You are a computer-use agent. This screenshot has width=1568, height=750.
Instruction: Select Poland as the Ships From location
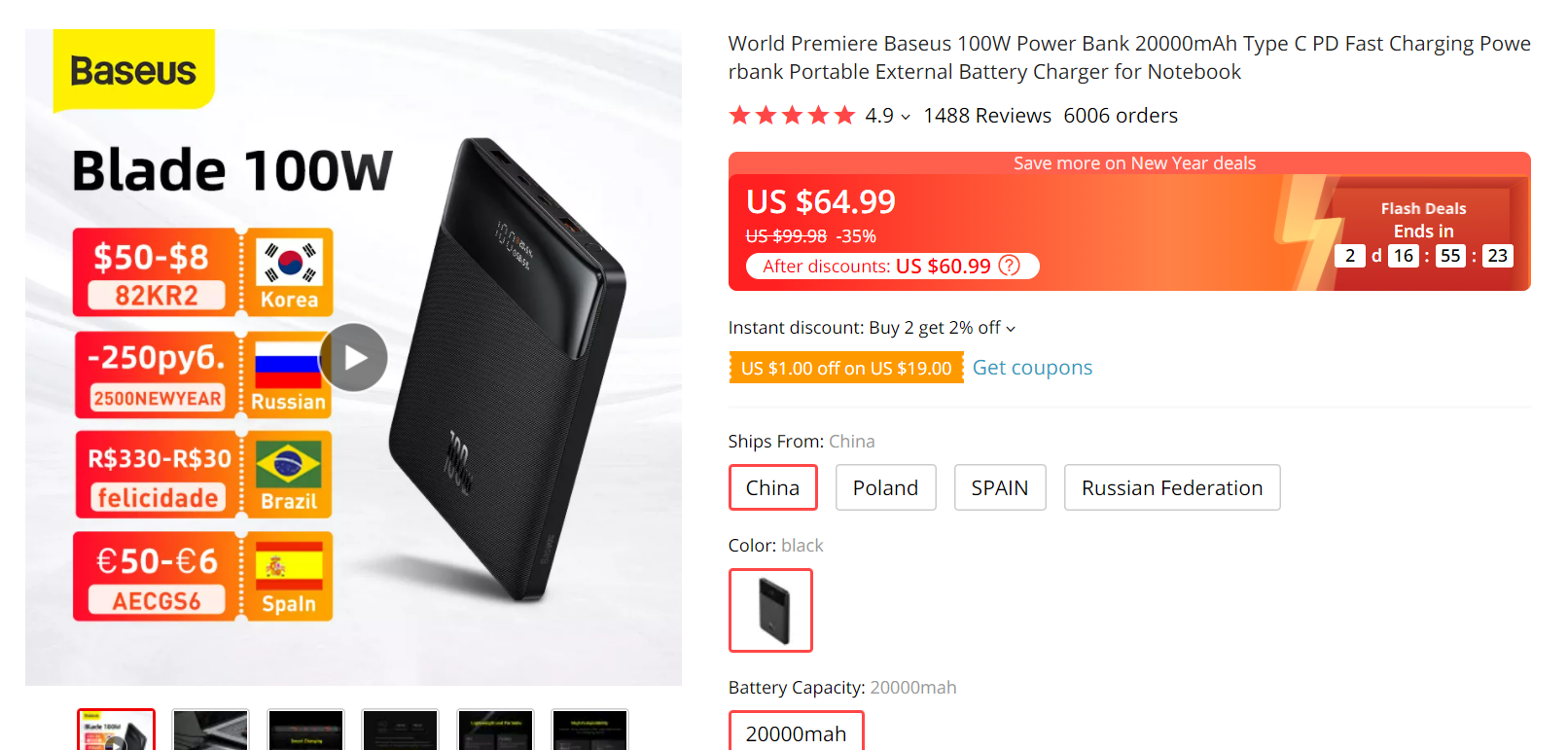pyautogui.click(x=885, y=487)
